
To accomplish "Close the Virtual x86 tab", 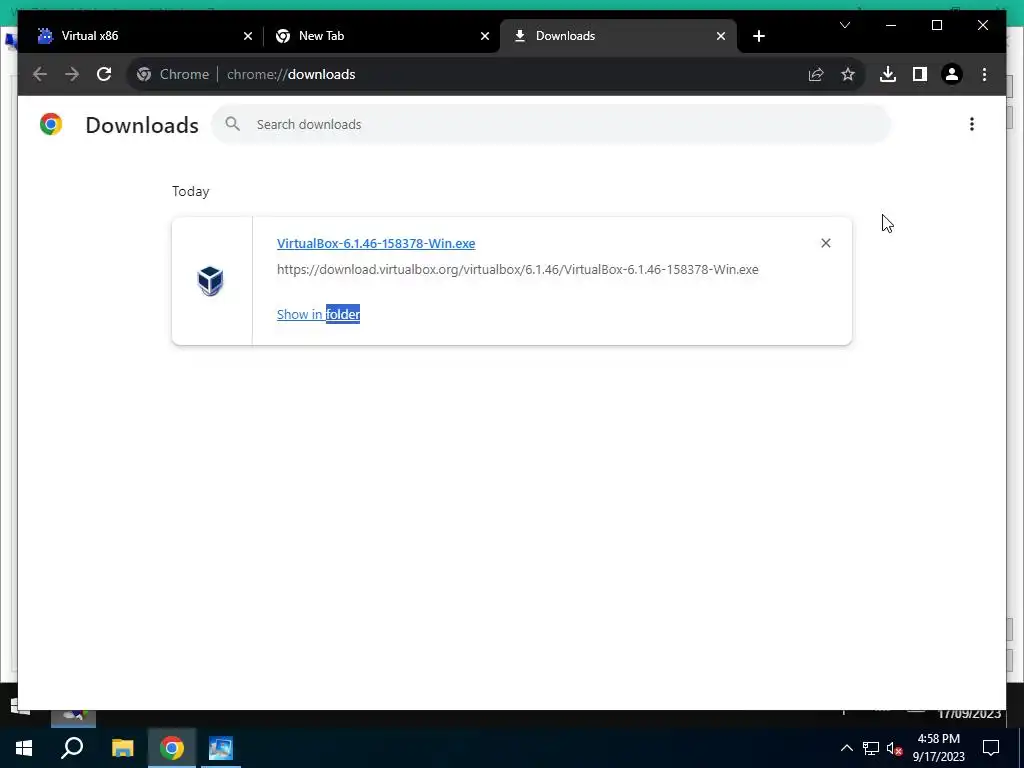I will coord(248,36).
